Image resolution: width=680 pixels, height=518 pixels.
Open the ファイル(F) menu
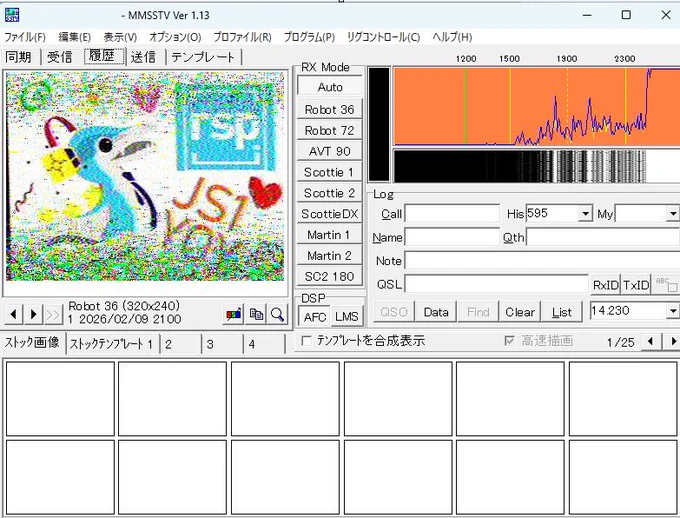pos(25,37)
